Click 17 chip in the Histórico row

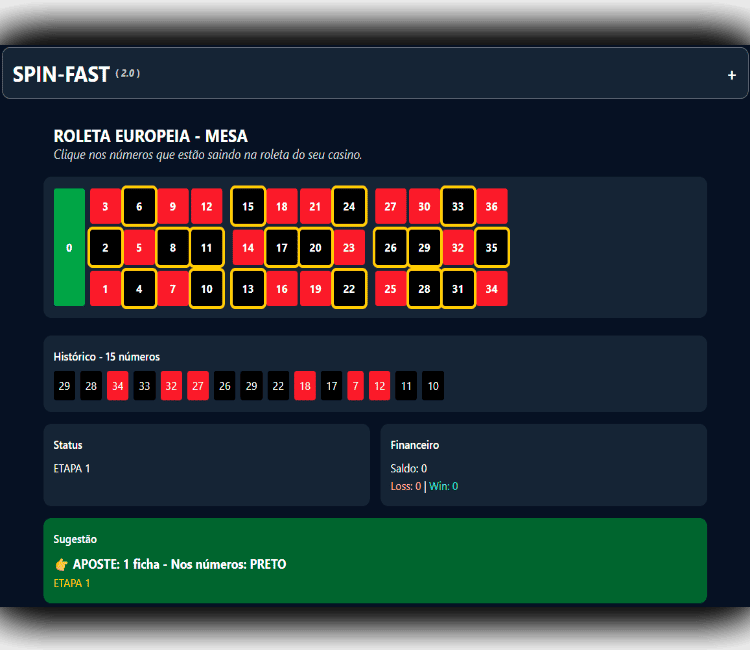(331, 386)
